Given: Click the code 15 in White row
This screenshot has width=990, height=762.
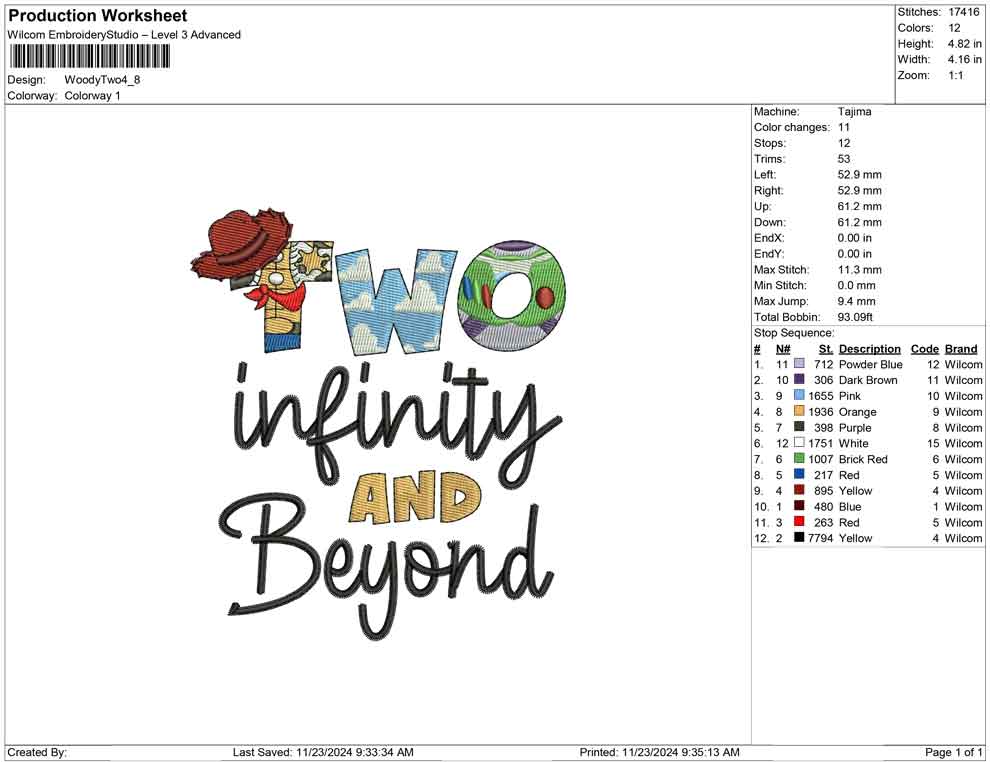Looking at the screenshot, I should click(x=933, y=443).
